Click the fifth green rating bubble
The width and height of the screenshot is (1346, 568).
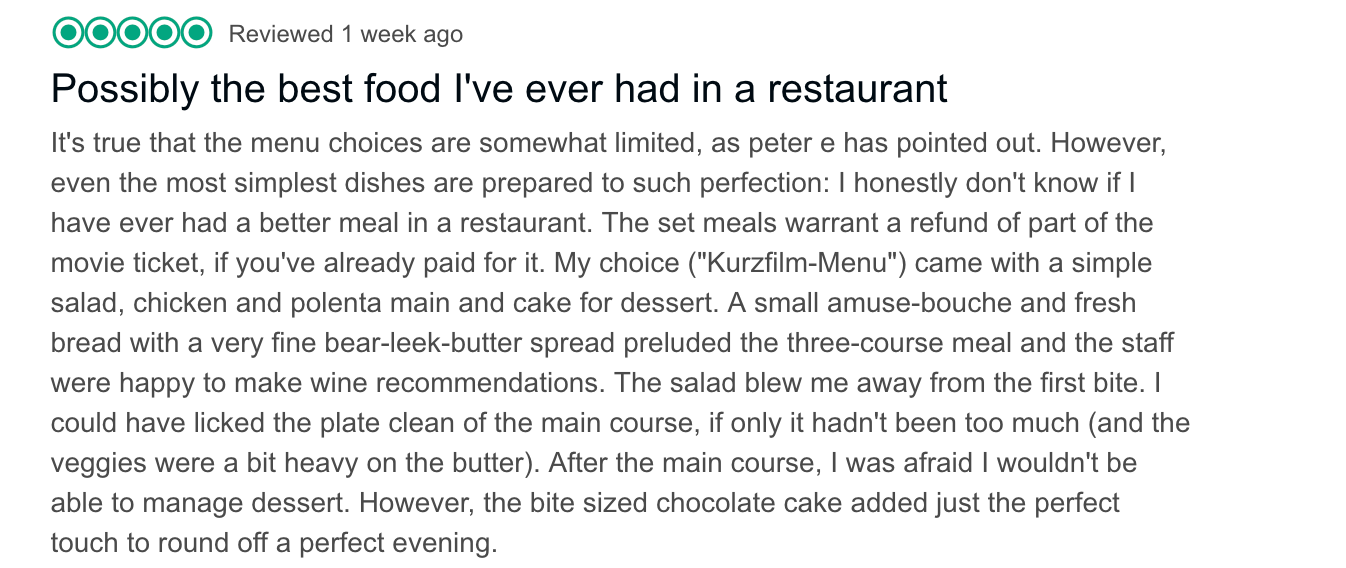click(x=196, y=33)
